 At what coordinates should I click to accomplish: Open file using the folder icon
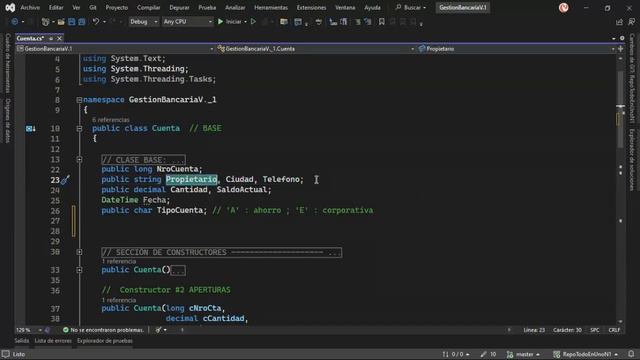click(x=61, y=22)
